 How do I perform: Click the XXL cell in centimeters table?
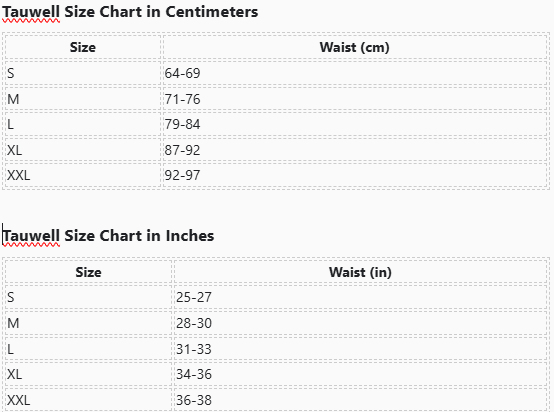83,175
